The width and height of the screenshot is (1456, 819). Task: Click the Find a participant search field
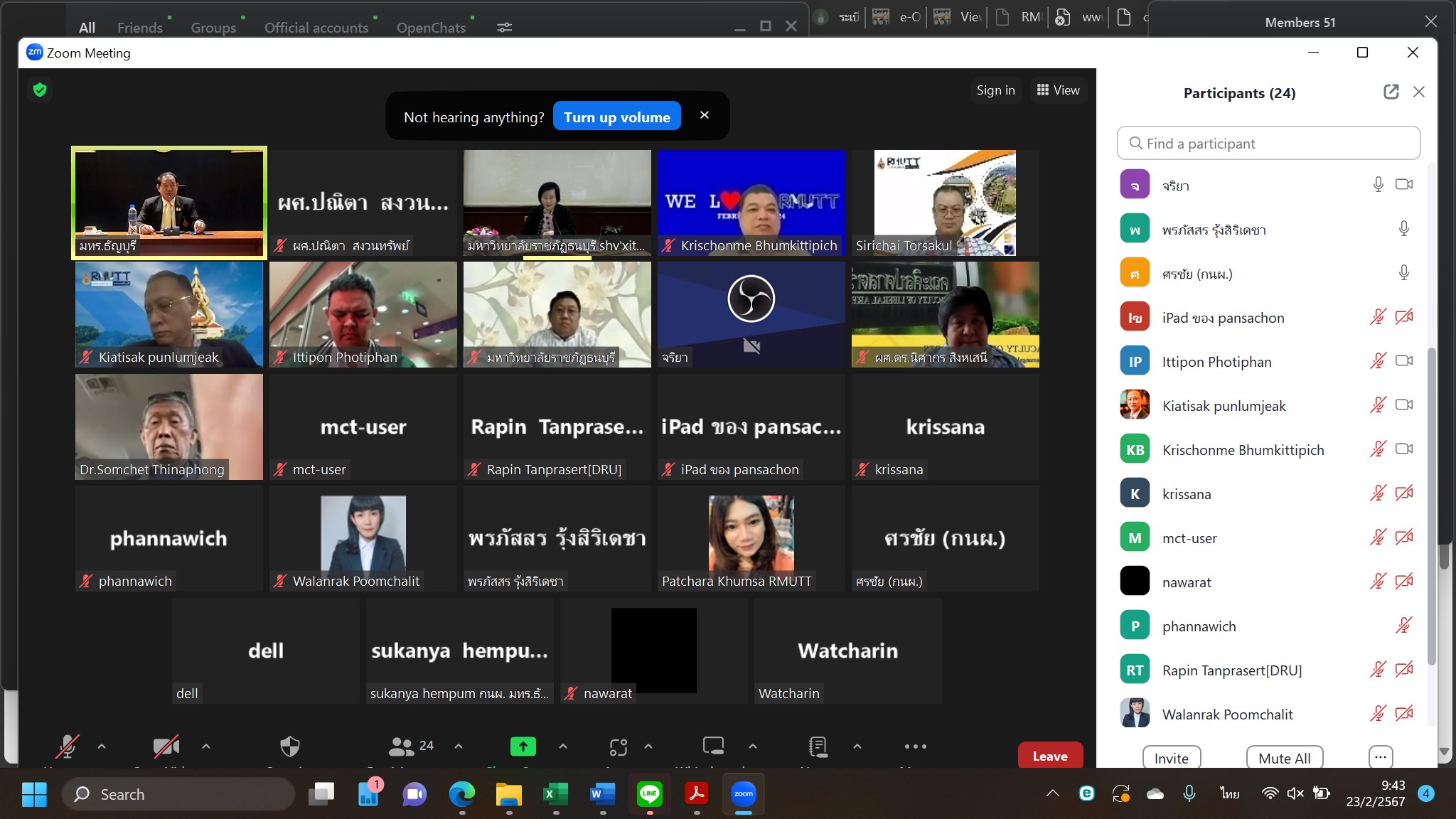pyautogui.click(x=1268, y=144)
